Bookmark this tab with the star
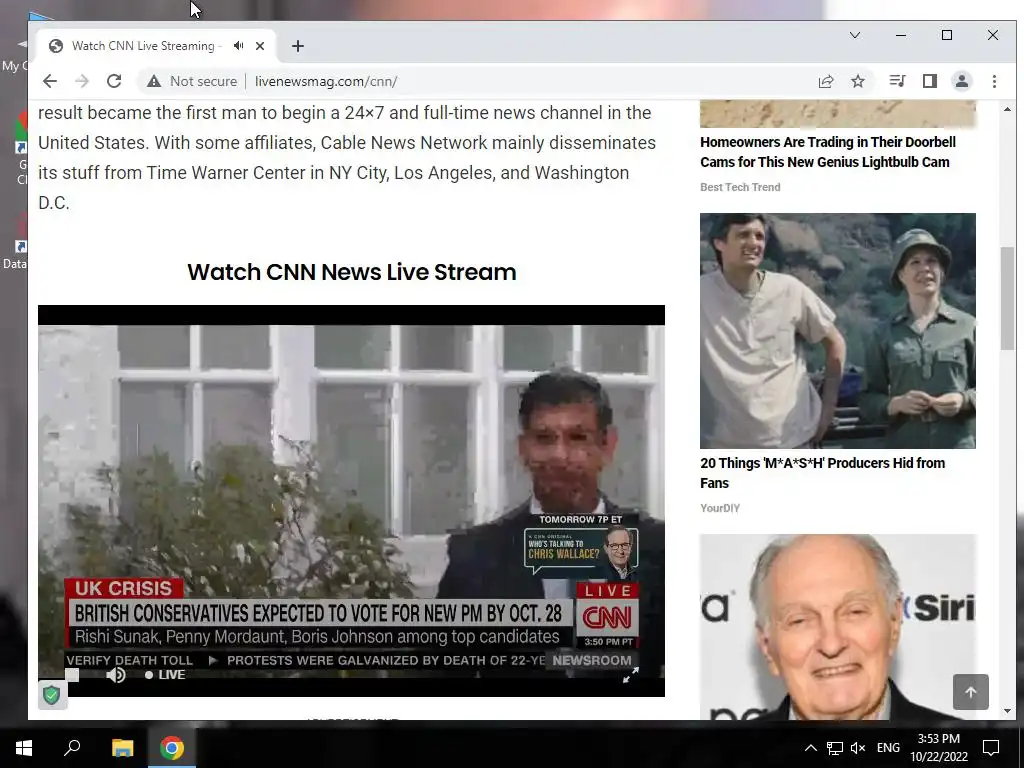This screenshot has width=1024, height=768. [858, 81]
